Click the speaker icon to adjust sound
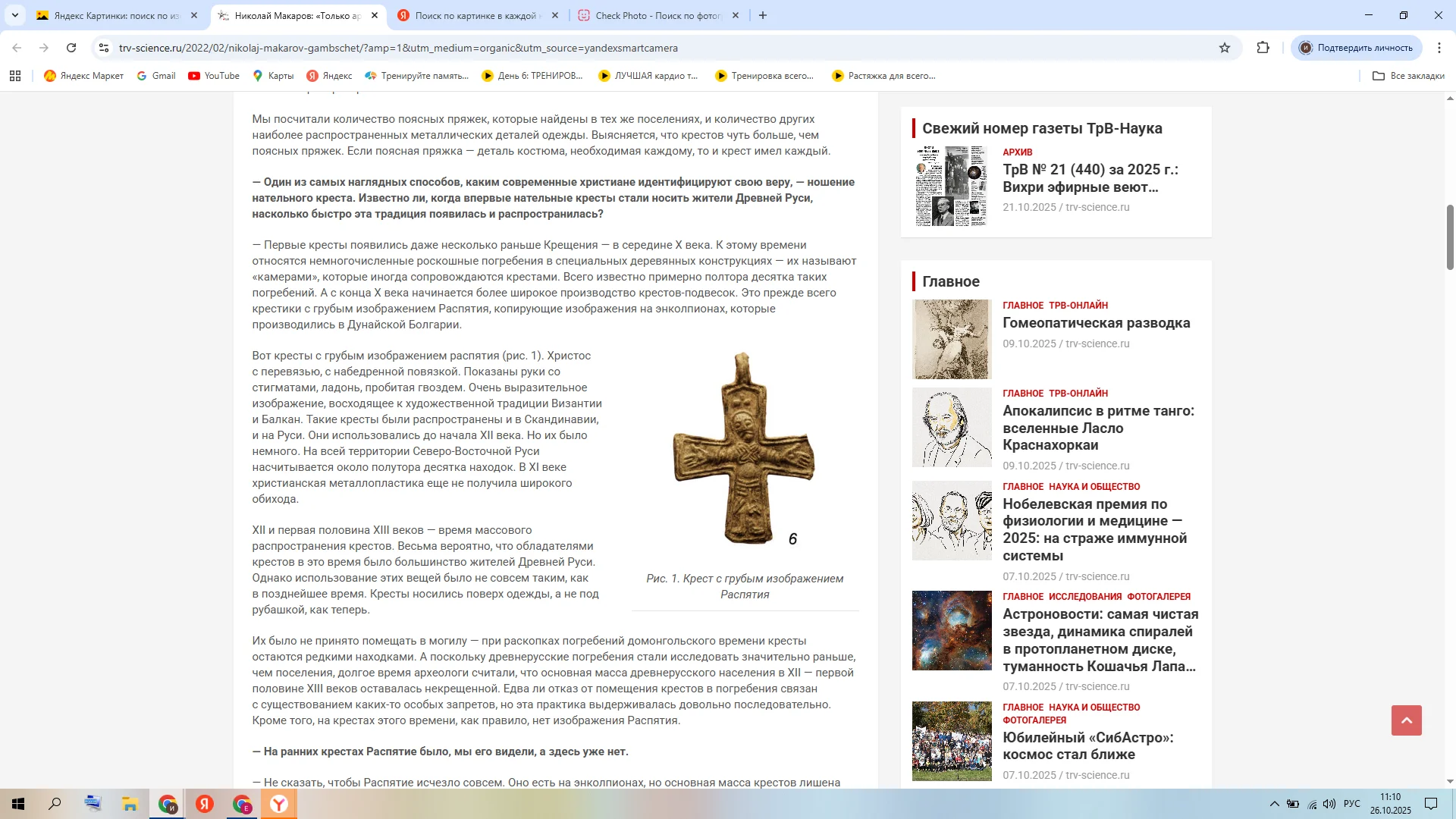1456x819 pixels. pos(1329,805)
